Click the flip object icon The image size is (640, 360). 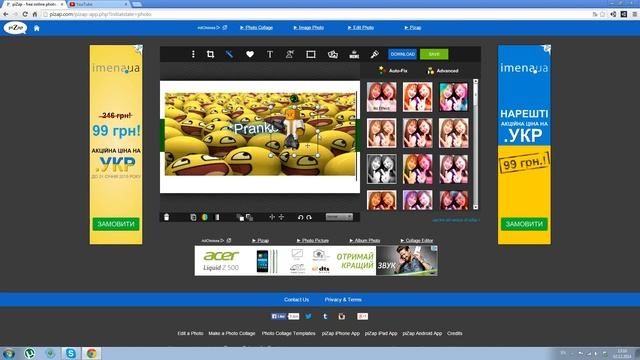click(217, 217)
